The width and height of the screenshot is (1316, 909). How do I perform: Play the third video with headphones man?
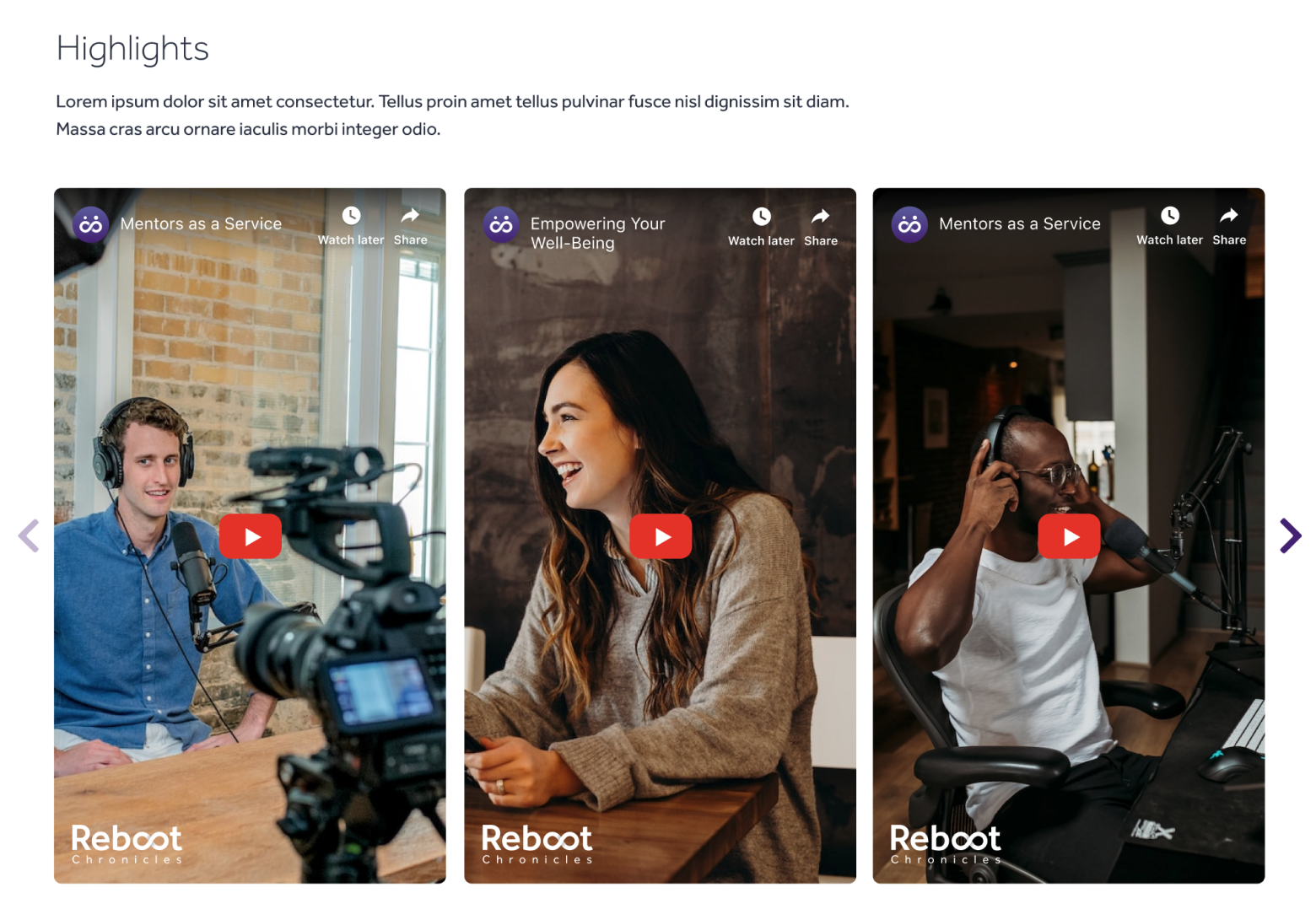click(x=1069, y=536)
